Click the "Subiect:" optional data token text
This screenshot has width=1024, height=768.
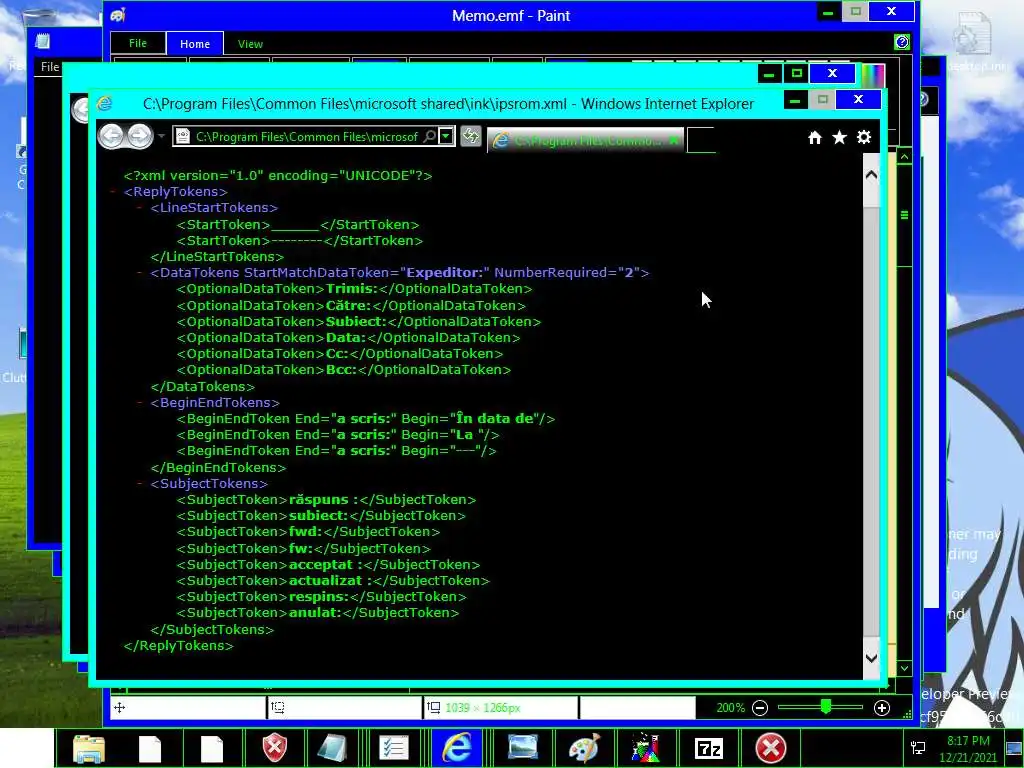coord(357,321)
